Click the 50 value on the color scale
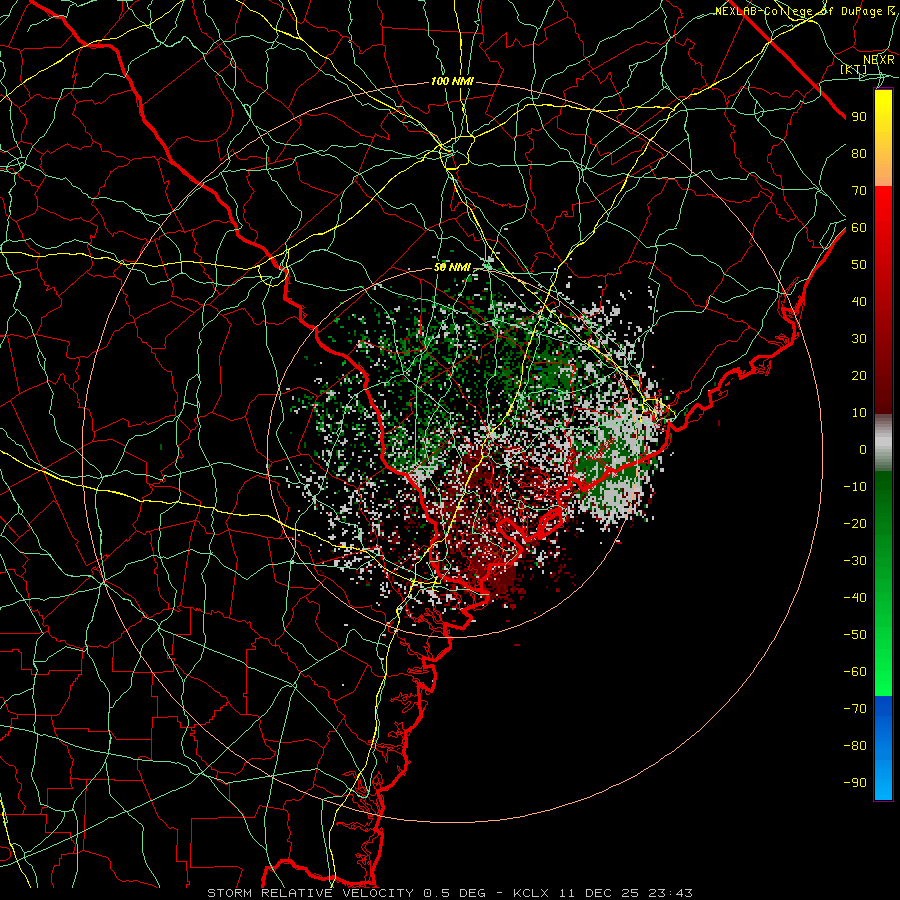 pyautogui.click(x=859, y=265)
